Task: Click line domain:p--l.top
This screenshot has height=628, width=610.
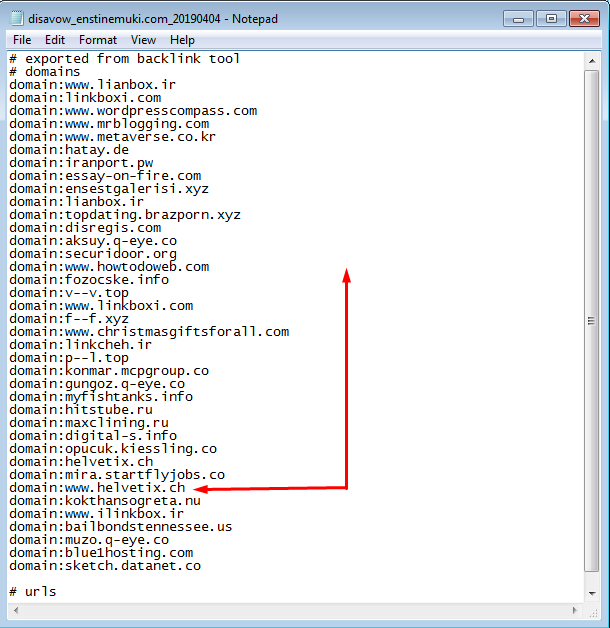Action: (69, 358)
